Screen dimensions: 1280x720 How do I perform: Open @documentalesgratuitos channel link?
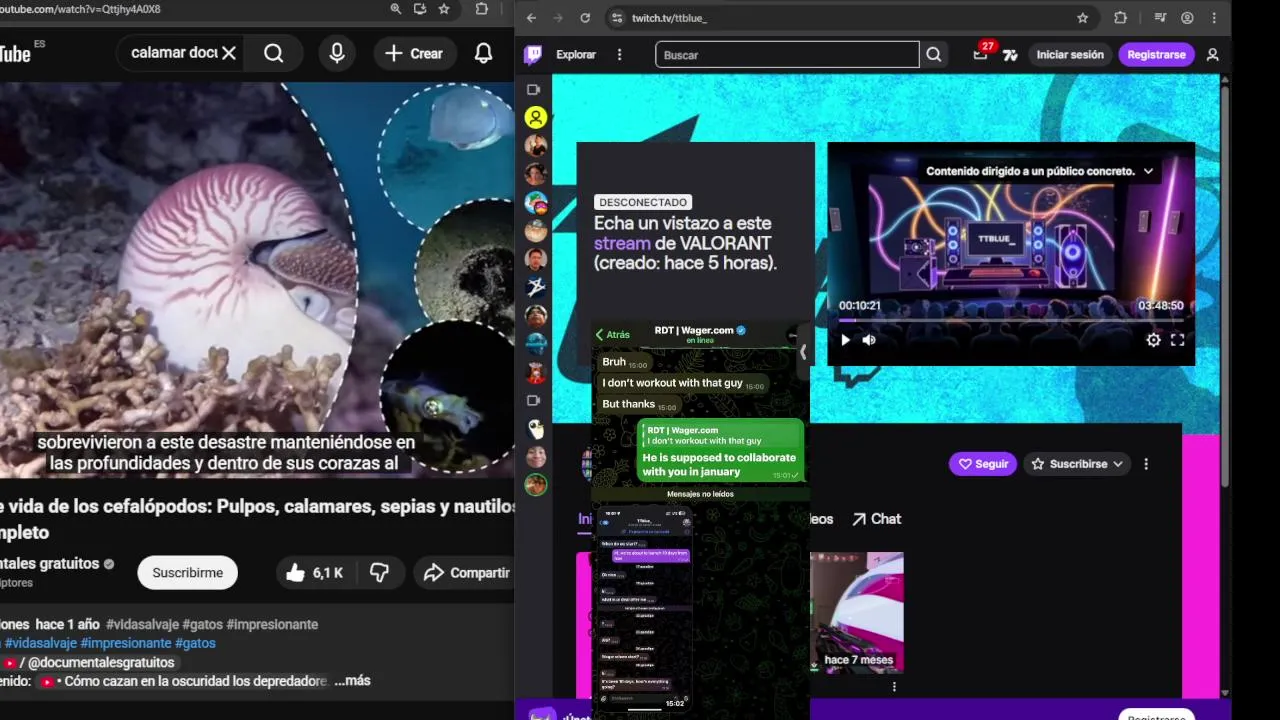pos(101,662)
